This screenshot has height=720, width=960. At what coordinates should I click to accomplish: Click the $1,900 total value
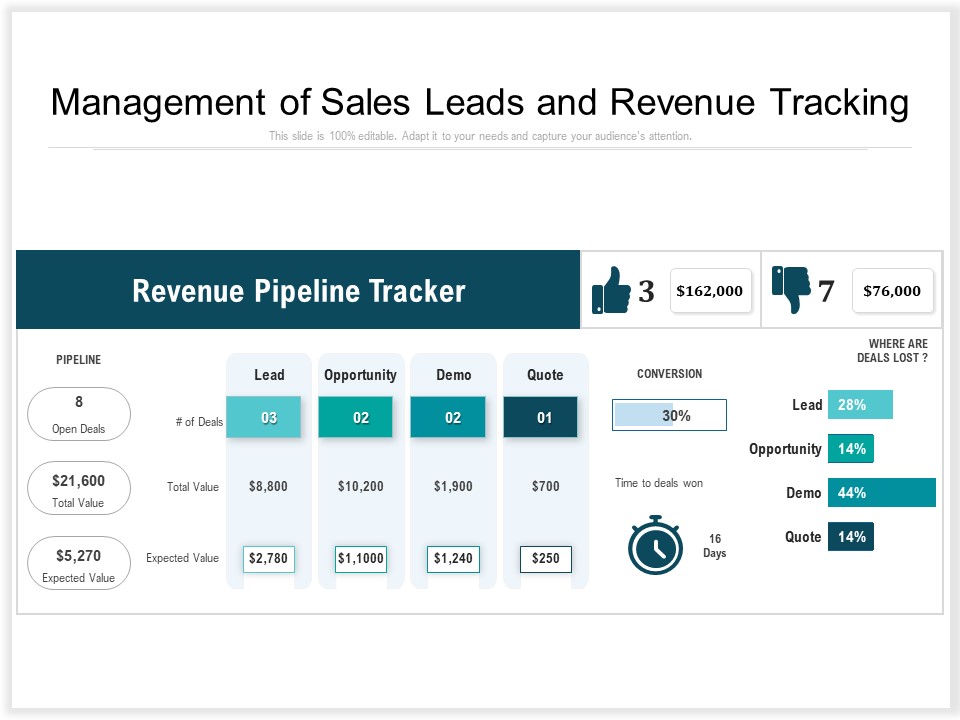pos(453,486)
